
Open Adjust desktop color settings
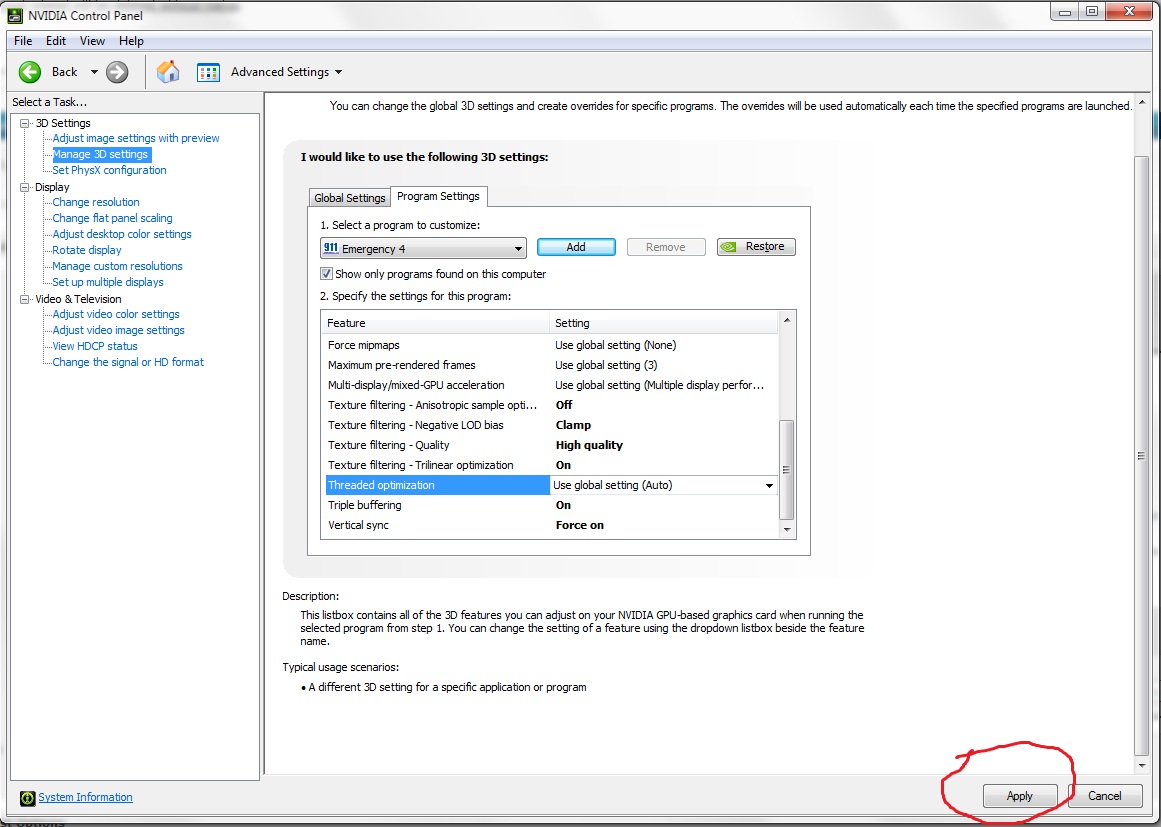point(121,234)
